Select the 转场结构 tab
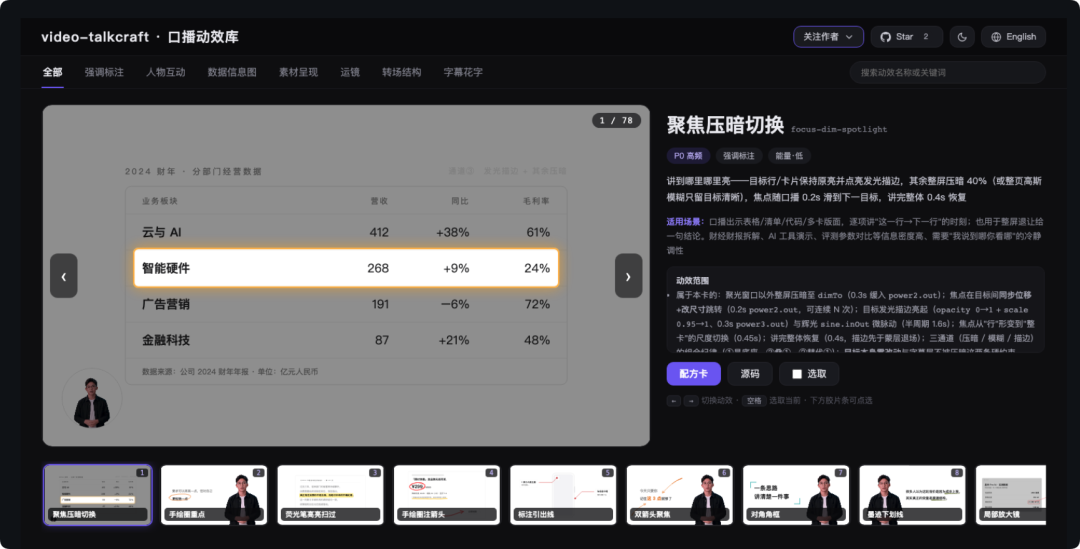This screenshot has height=549, width=1080. 402,72
